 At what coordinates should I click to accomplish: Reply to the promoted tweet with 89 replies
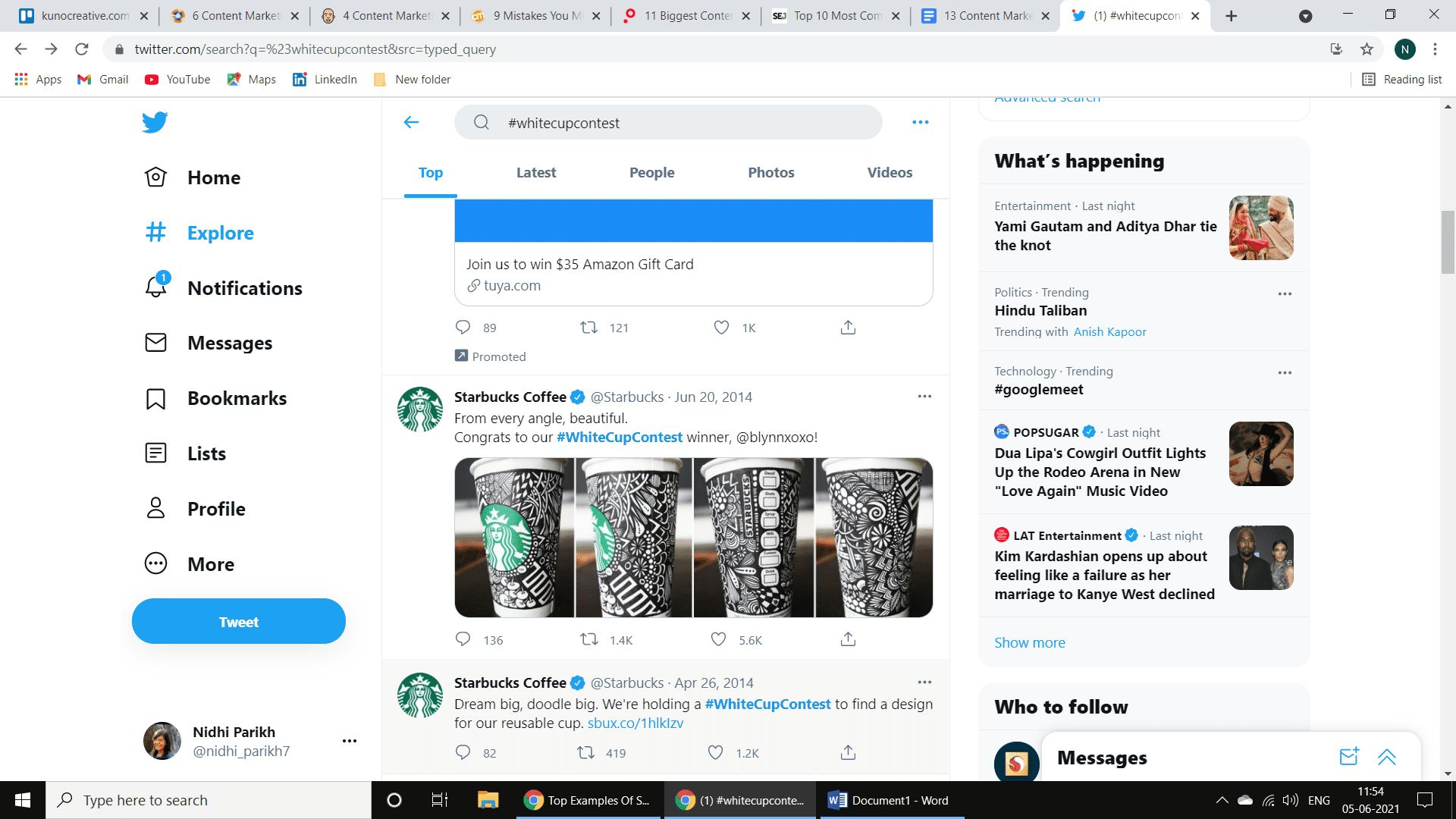tap(463, 328)
